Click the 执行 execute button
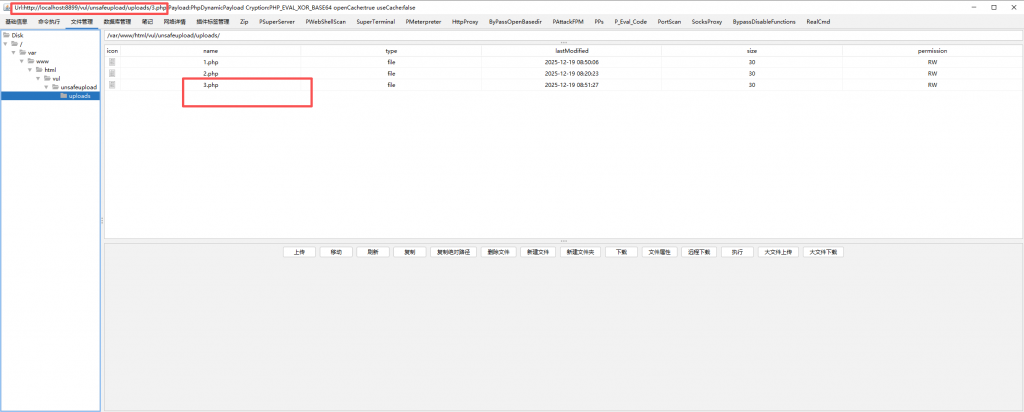The width and height of the screenshot is (1024, 412). click(x=737, y=252)
